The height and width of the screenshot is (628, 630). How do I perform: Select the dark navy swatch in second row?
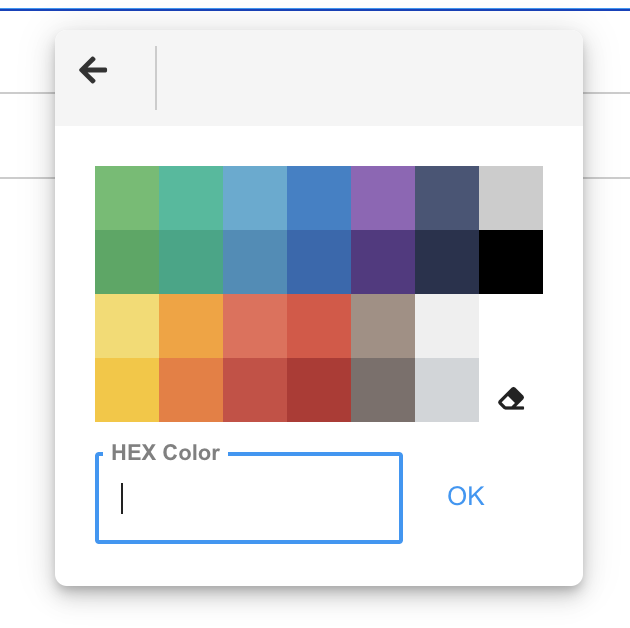(x=447, y=262)
